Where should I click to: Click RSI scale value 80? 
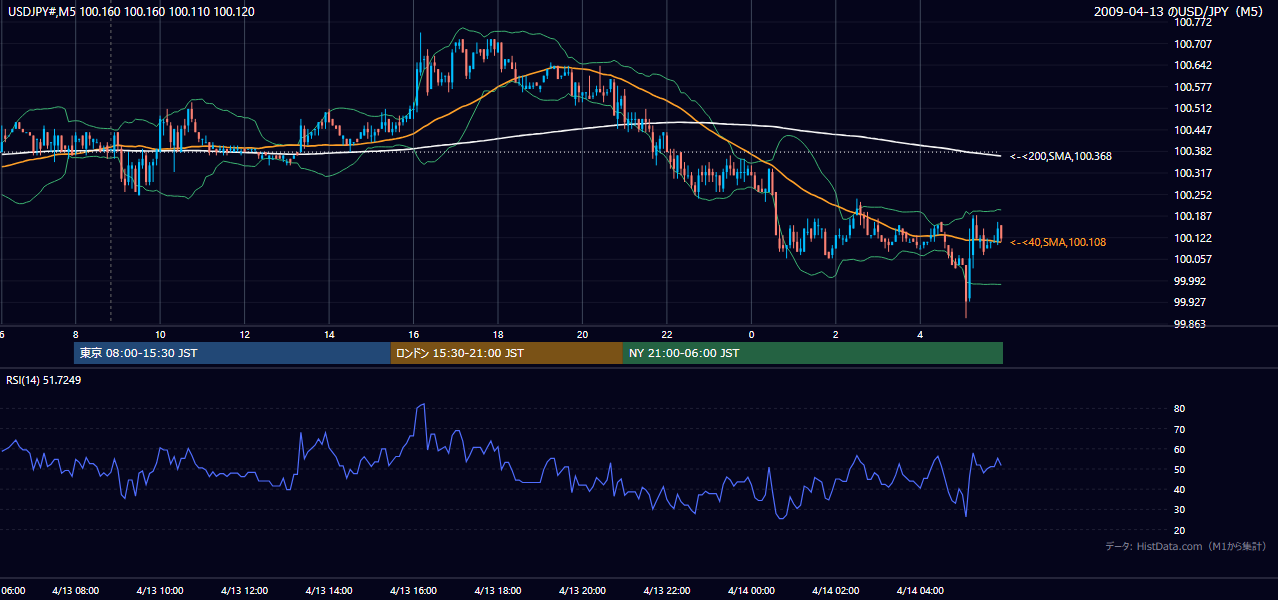1180,409
